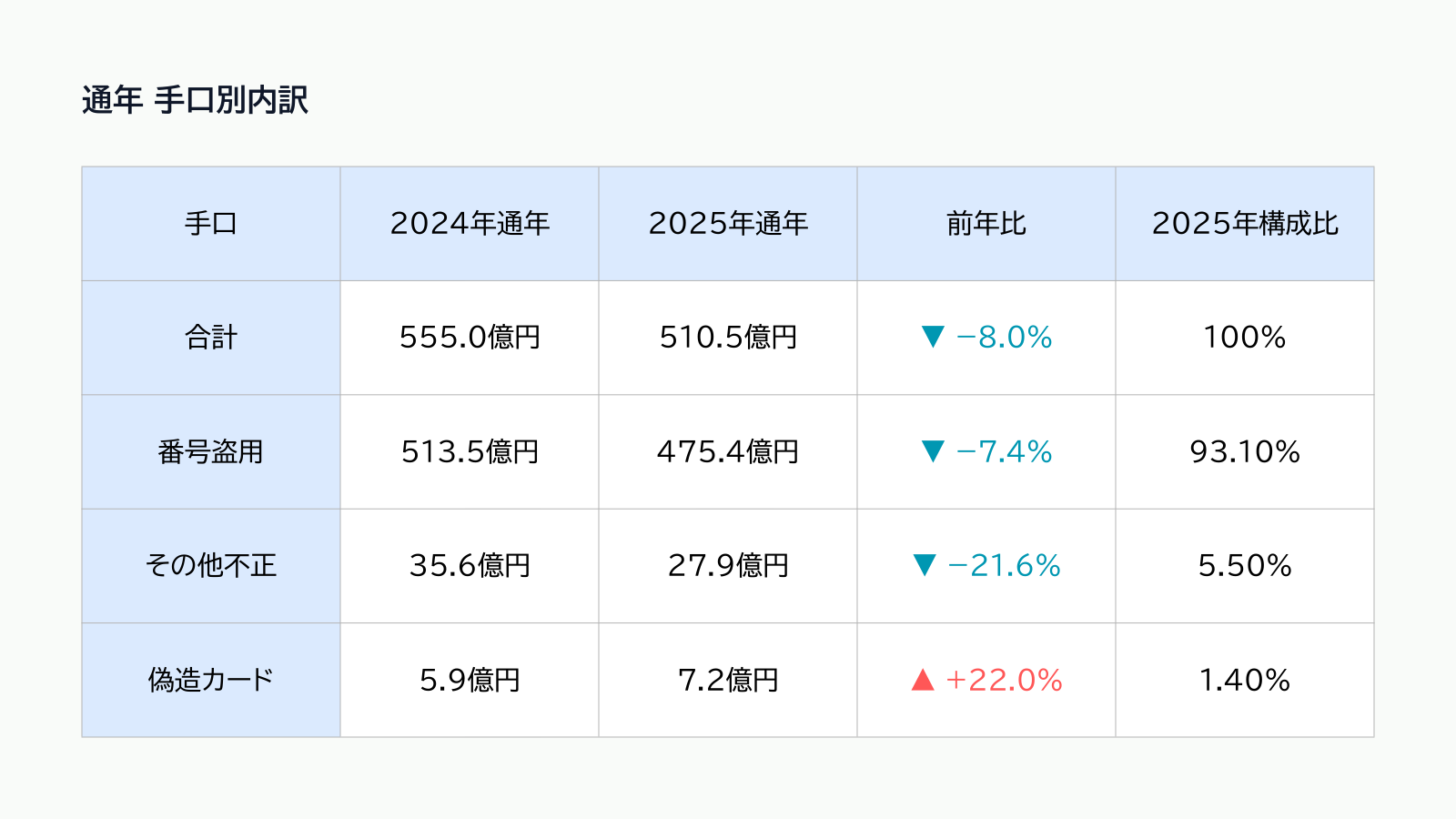Click the 475.4億円 cell

[x=728, y=451]
